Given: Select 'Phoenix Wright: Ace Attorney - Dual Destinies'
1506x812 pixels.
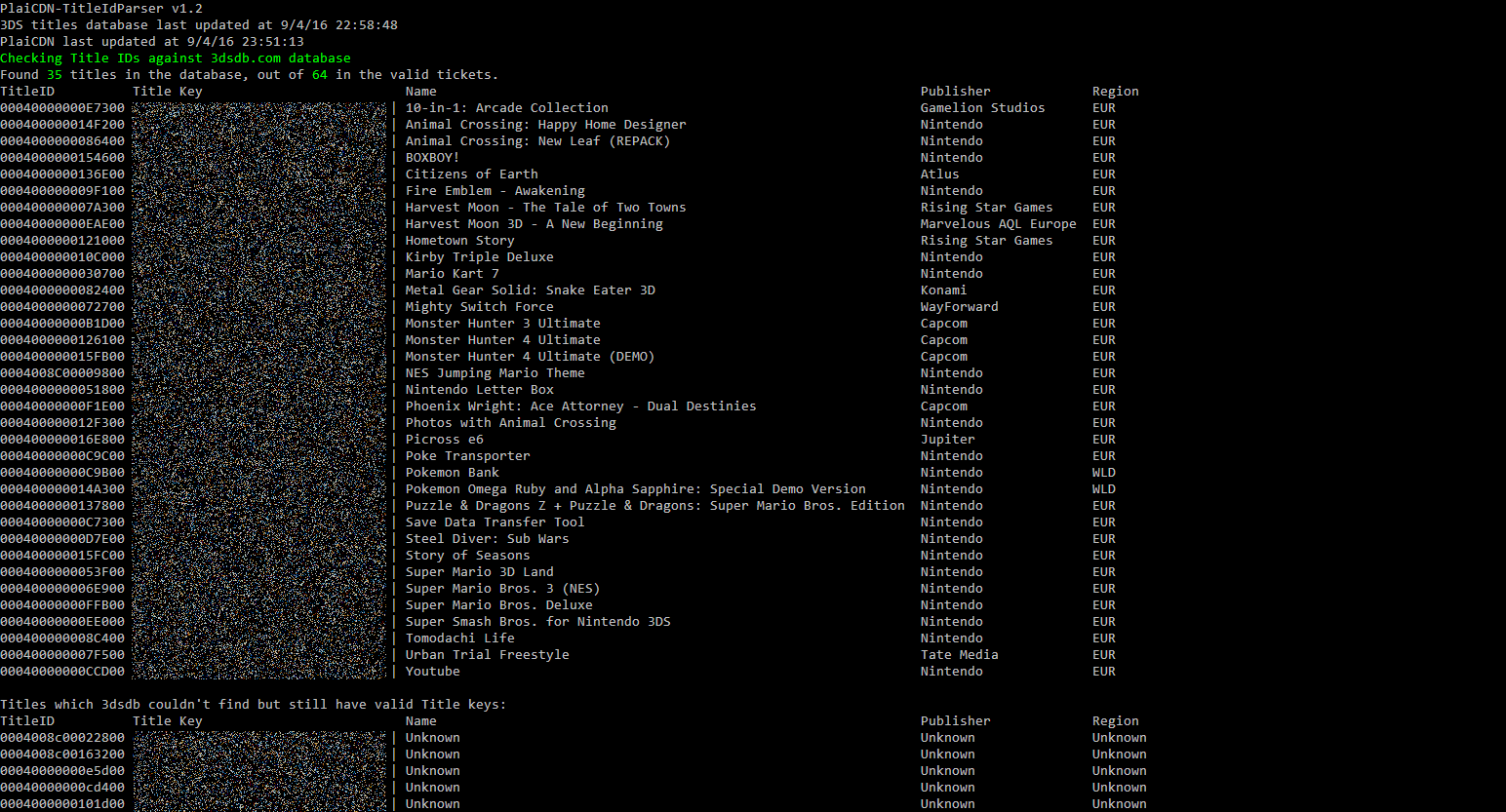Looking at the screenshot, I should (x=580, y=406).
